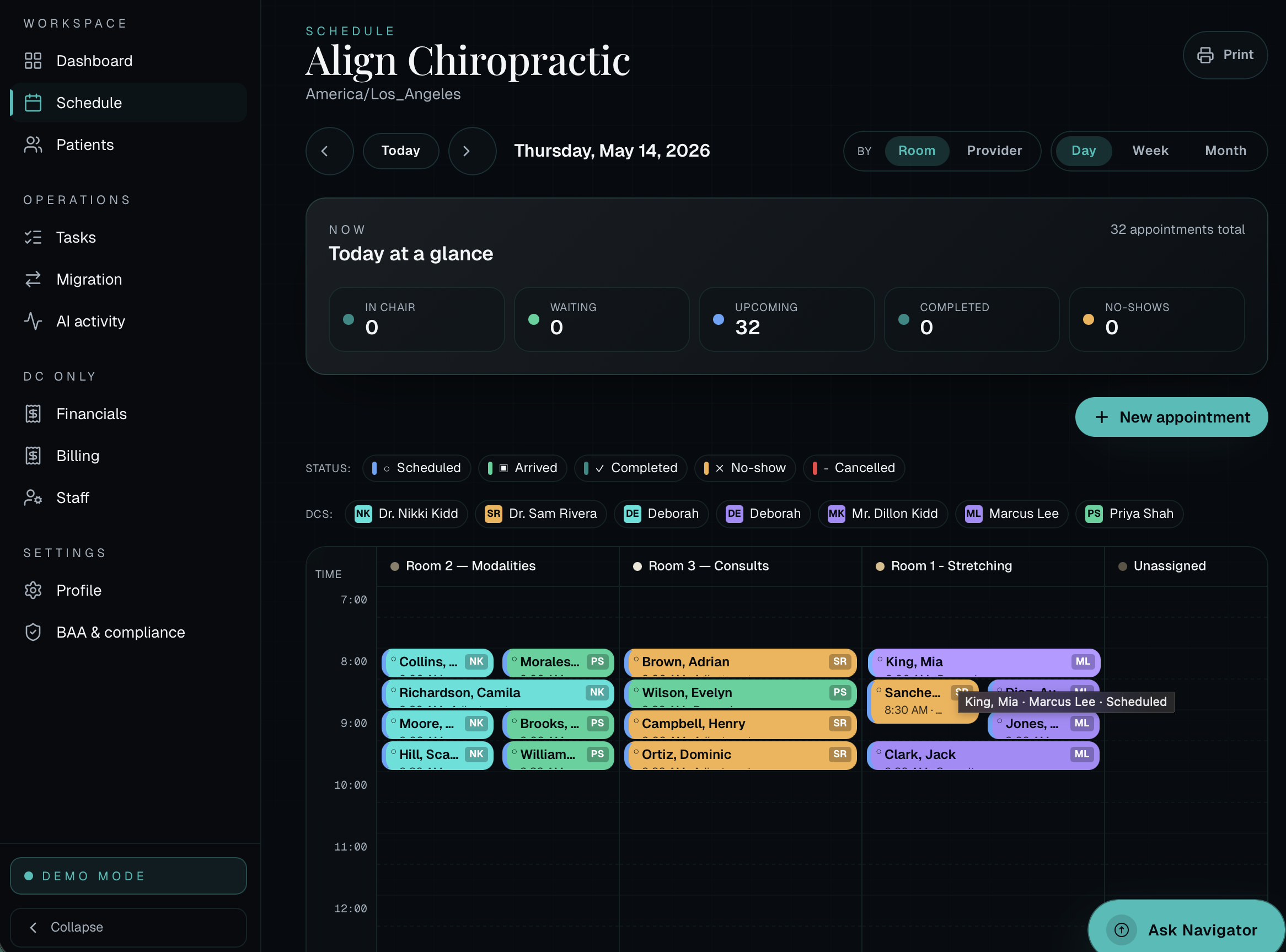The height and width of the screenshot is (952, 1286).
Task: Print the schedule
Action: [x=1225, y=55]
